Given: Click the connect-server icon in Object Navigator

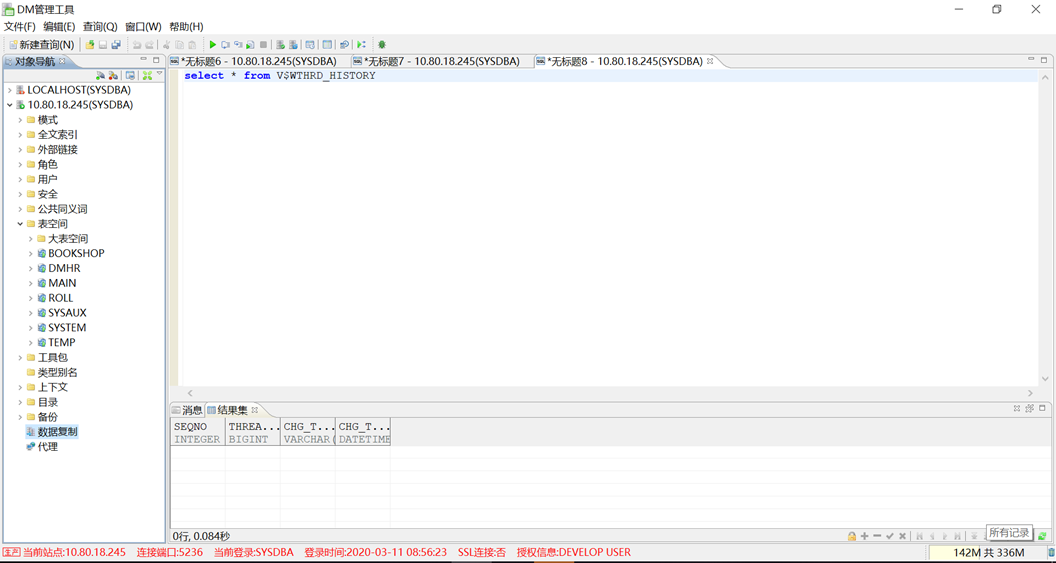Looking at the screenshot, I should tap(100, 76).
